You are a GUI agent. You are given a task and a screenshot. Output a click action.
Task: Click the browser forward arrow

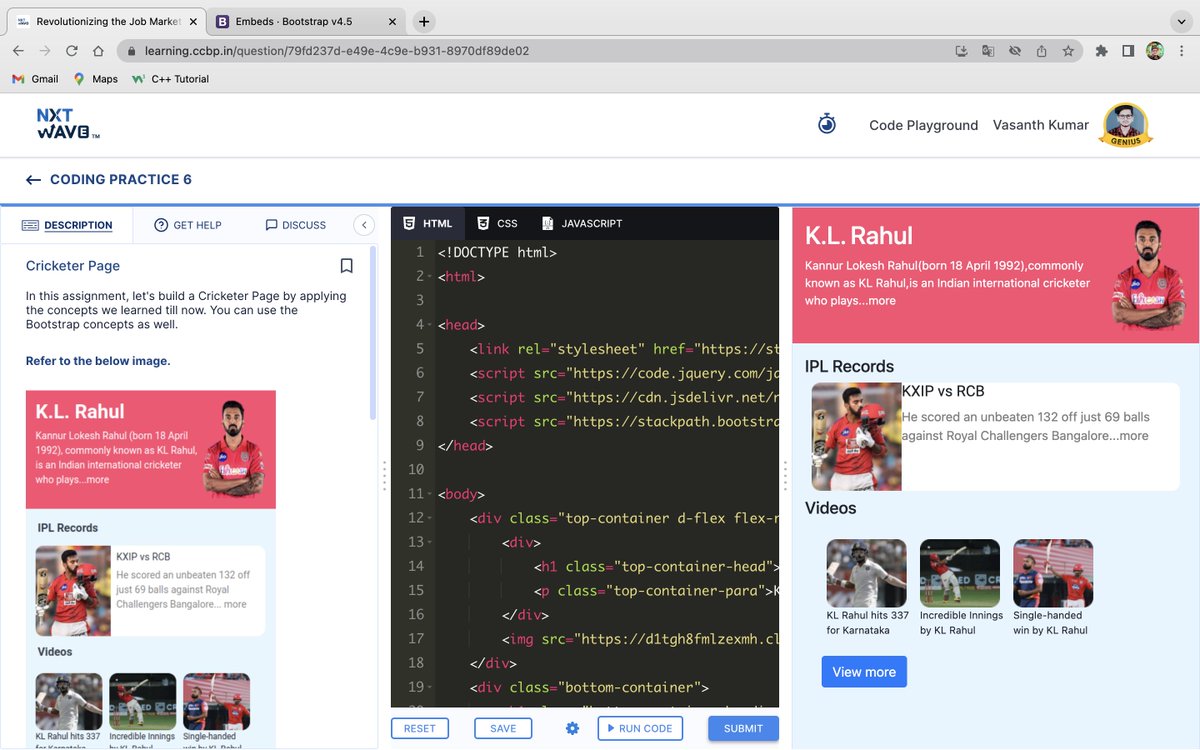click(45, 51)
